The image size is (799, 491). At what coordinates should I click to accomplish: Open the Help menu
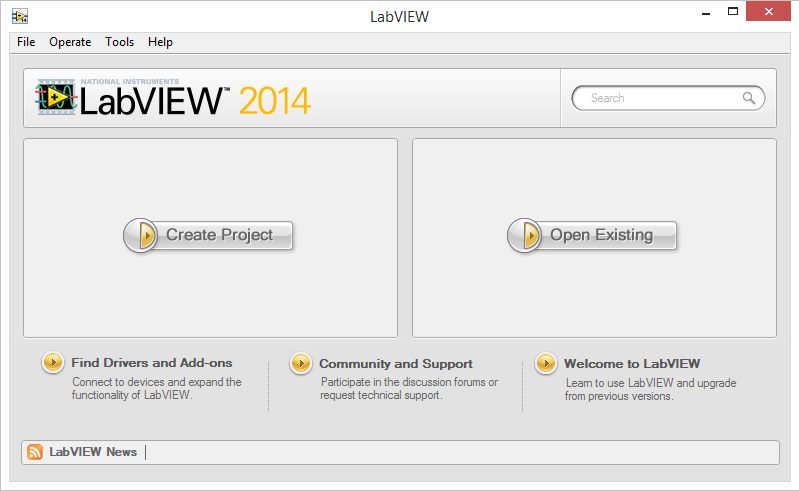[x=160, y=42]
